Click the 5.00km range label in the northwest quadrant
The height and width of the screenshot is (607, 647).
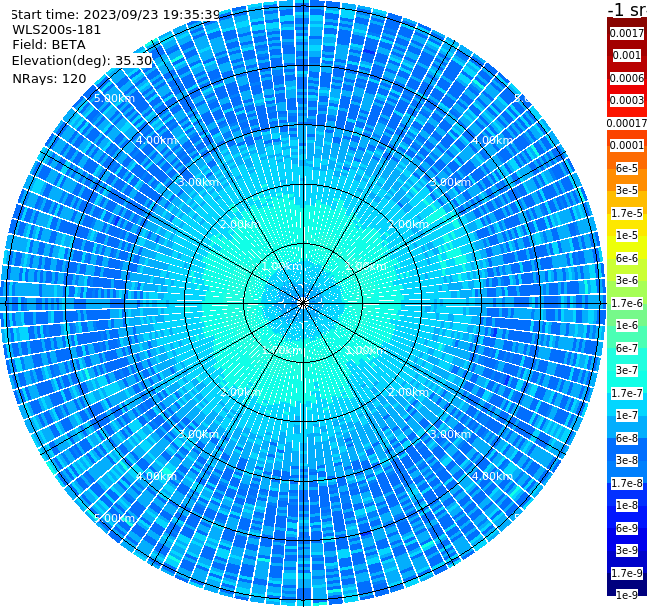click(114, 98)
